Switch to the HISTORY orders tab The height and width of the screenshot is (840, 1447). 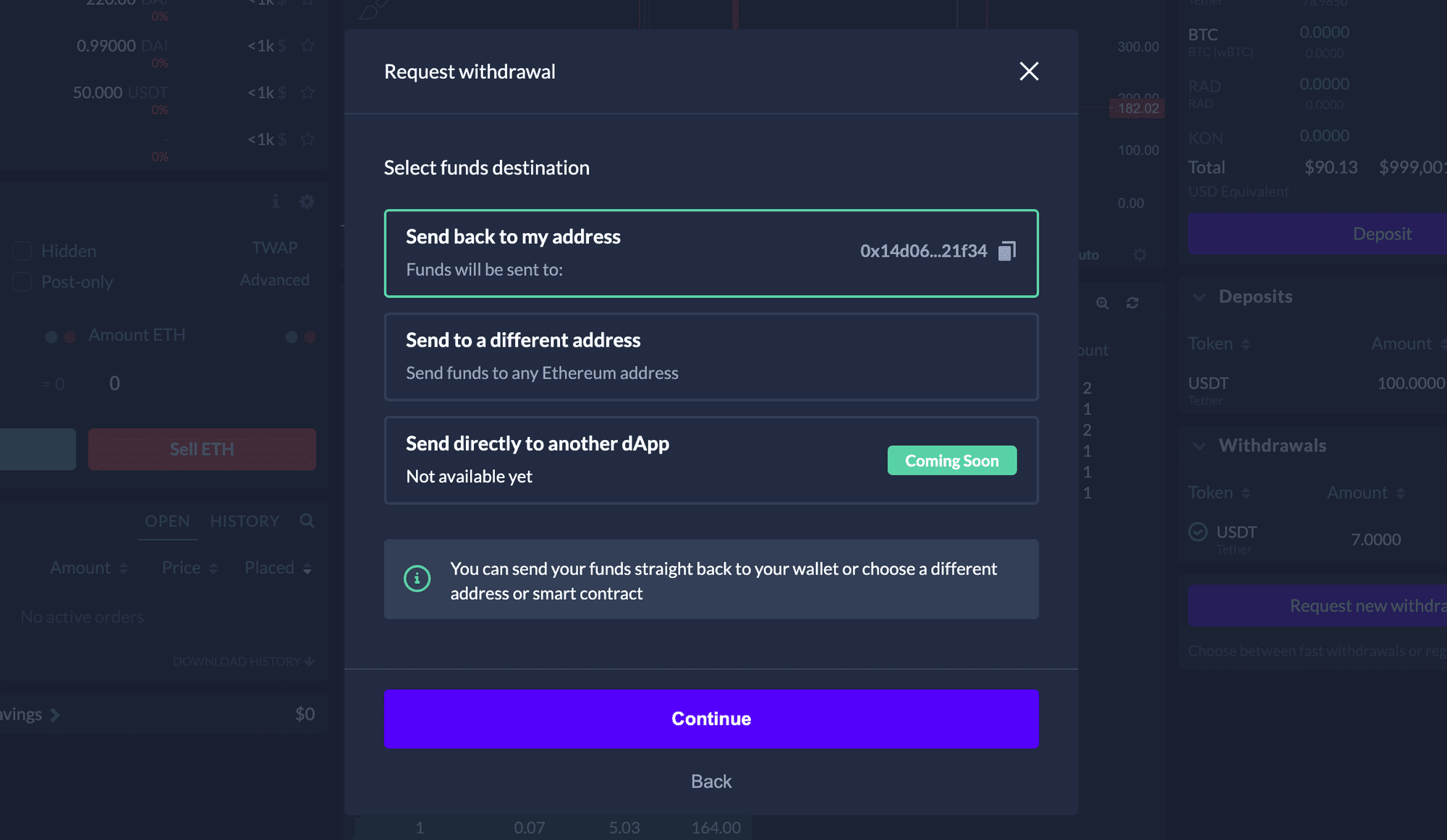click(x=245, y=521)
